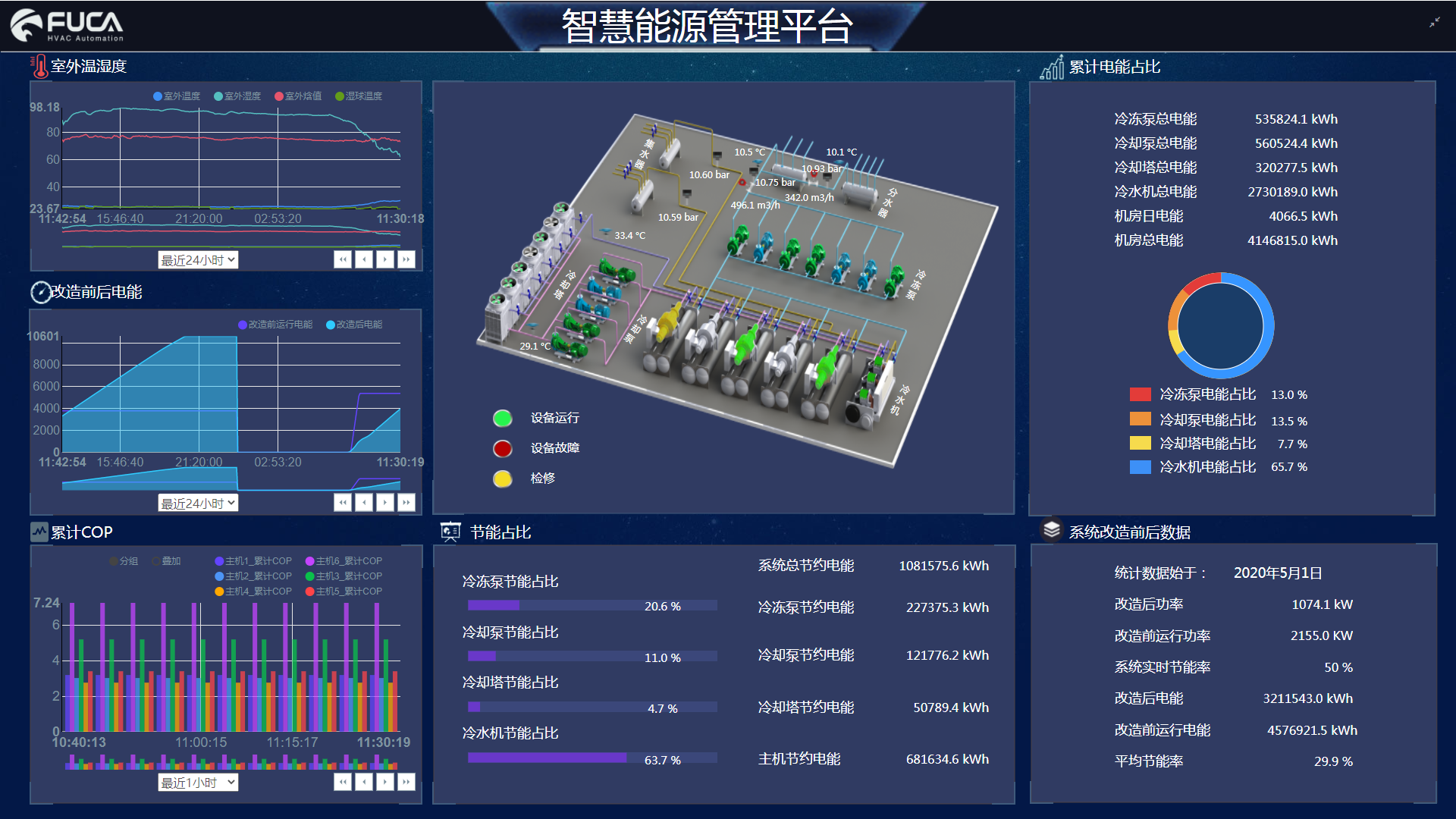Click the fullscreen toggle icon at top right
Viewport: 1456px width, 819px height.
(x=1434, y=23)
